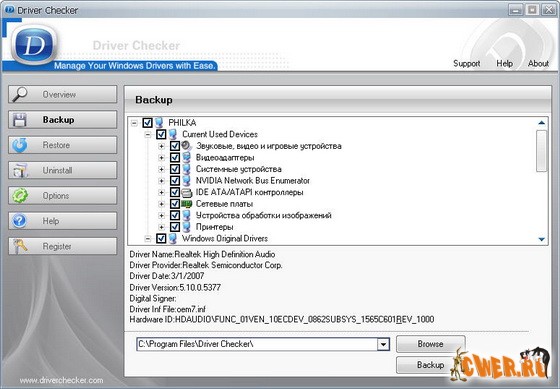Click the keys Register icon
560x389 pixels.
pos(20,246)
